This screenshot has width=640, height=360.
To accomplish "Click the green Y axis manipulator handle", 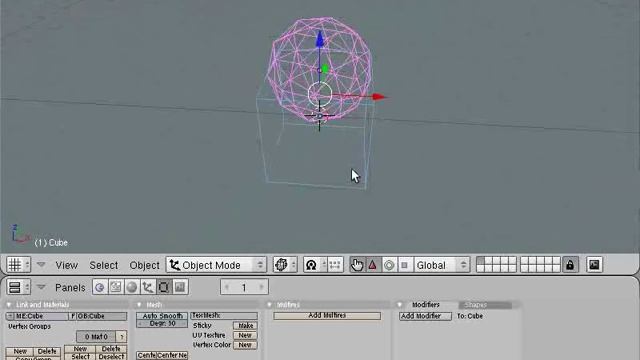I will point(325,69).
